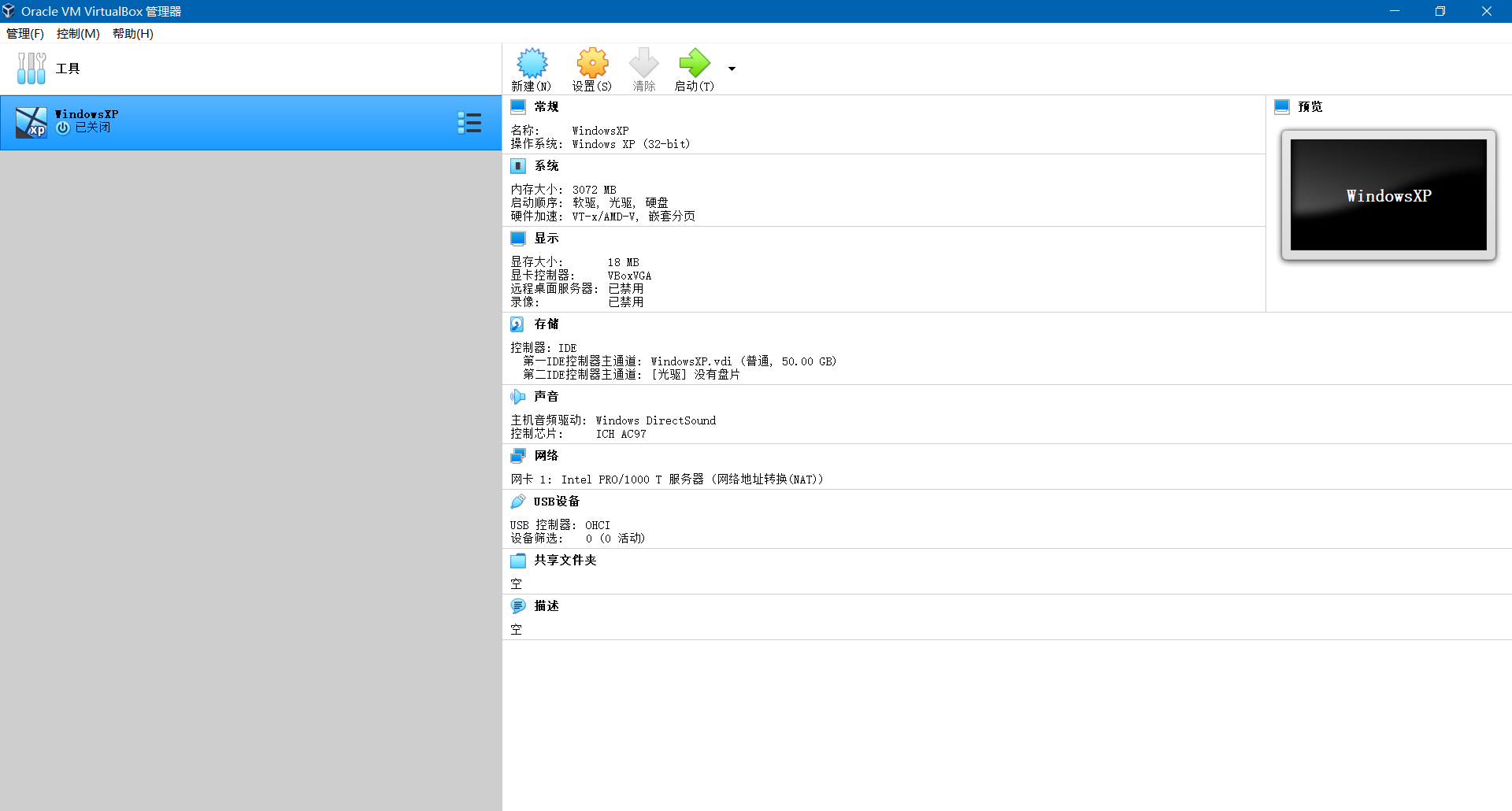Click the 设备筛选 0 (0 活动) value
1512x811 pixels.
616,539
